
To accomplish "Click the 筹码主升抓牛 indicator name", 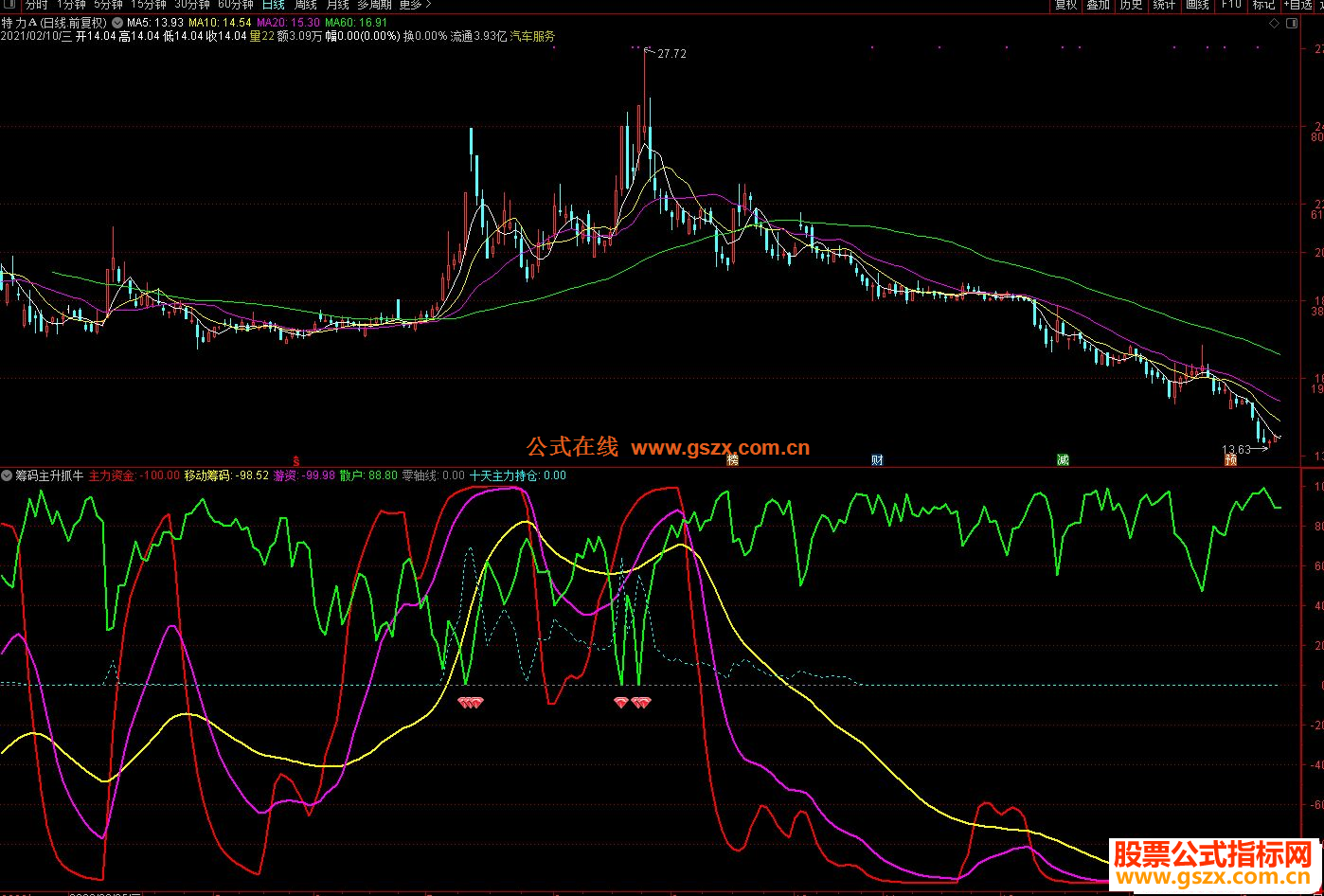I will 49,475.
